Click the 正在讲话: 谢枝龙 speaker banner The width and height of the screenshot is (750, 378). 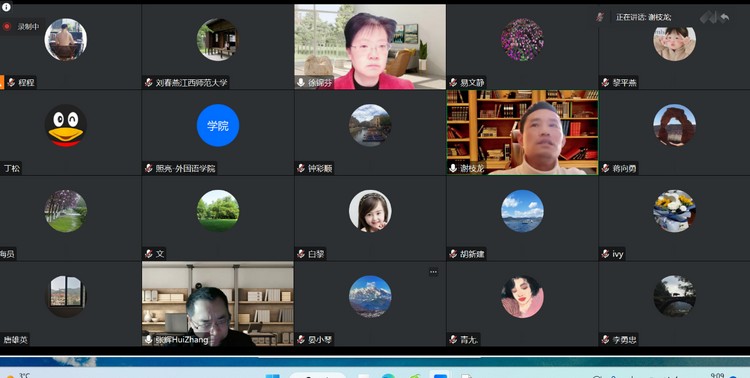tap(643, 17)
